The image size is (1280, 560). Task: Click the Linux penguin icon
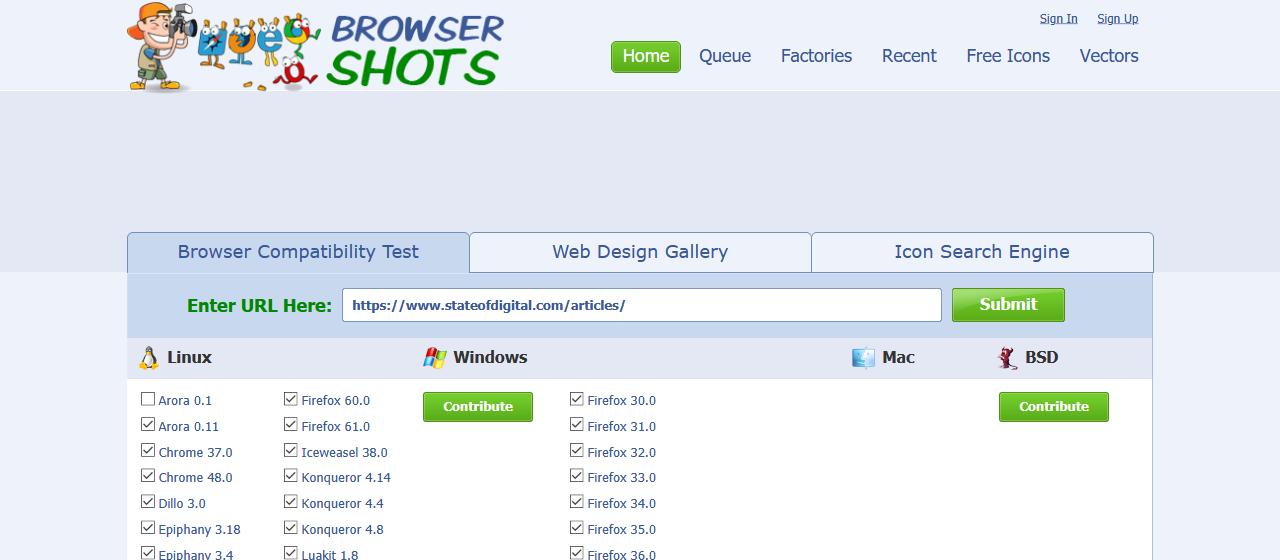[x=149, y=358]
